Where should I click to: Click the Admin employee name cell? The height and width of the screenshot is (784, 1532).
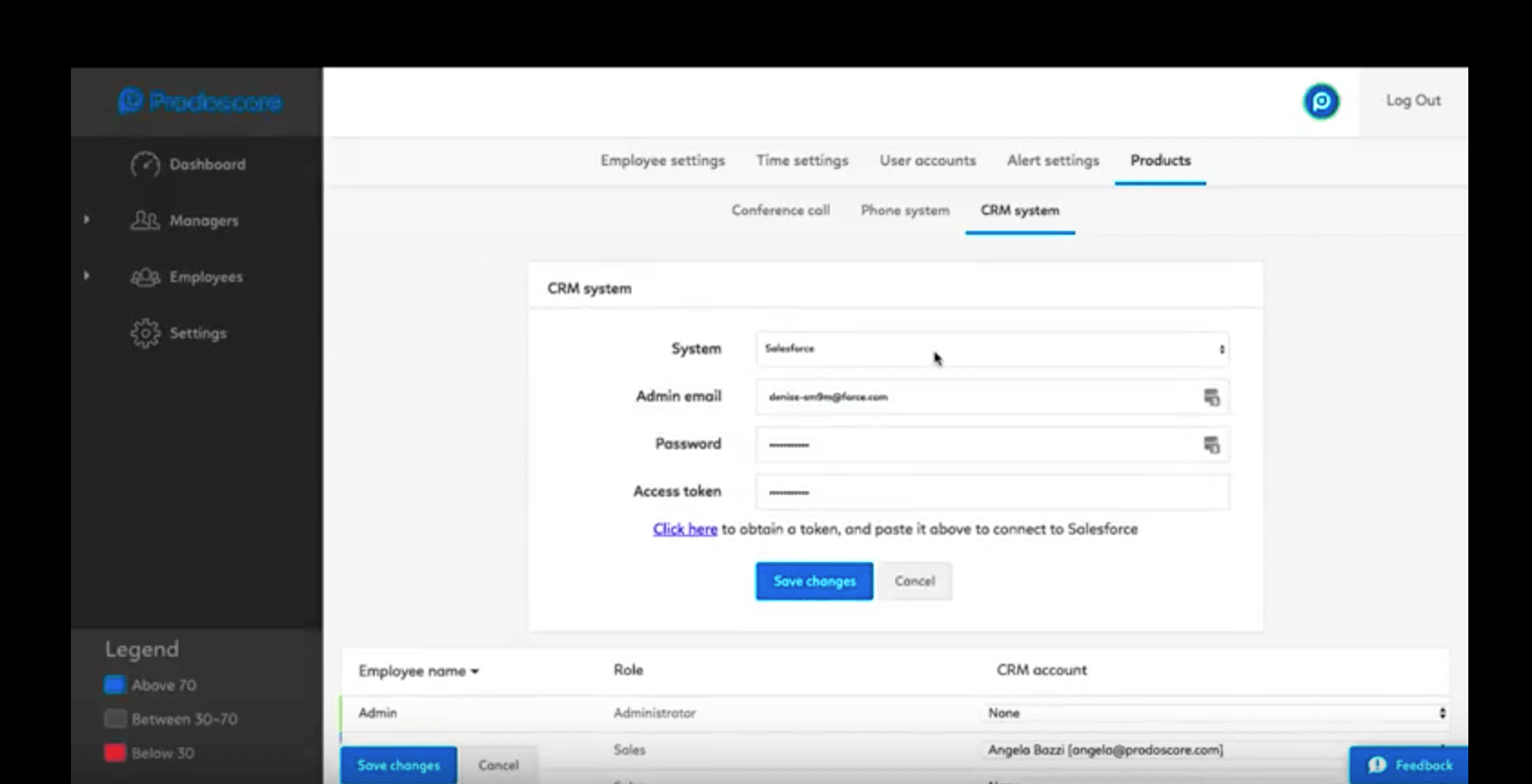point(378,713)
